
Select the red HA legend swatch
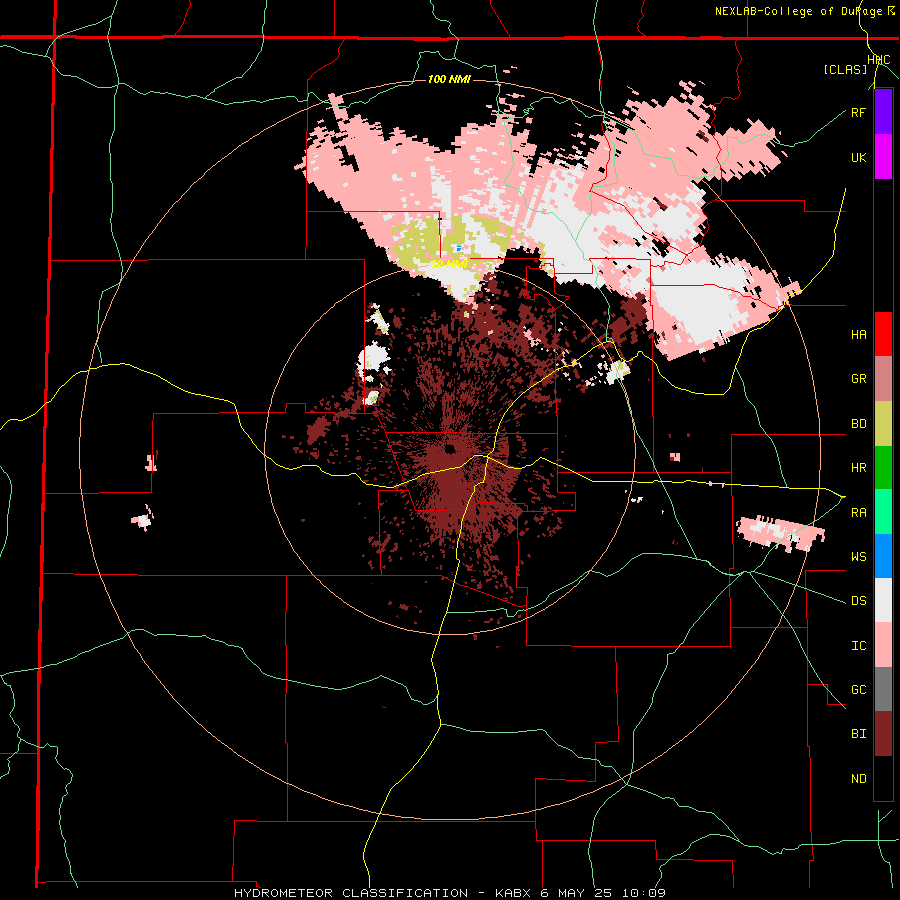click(883, 334)
